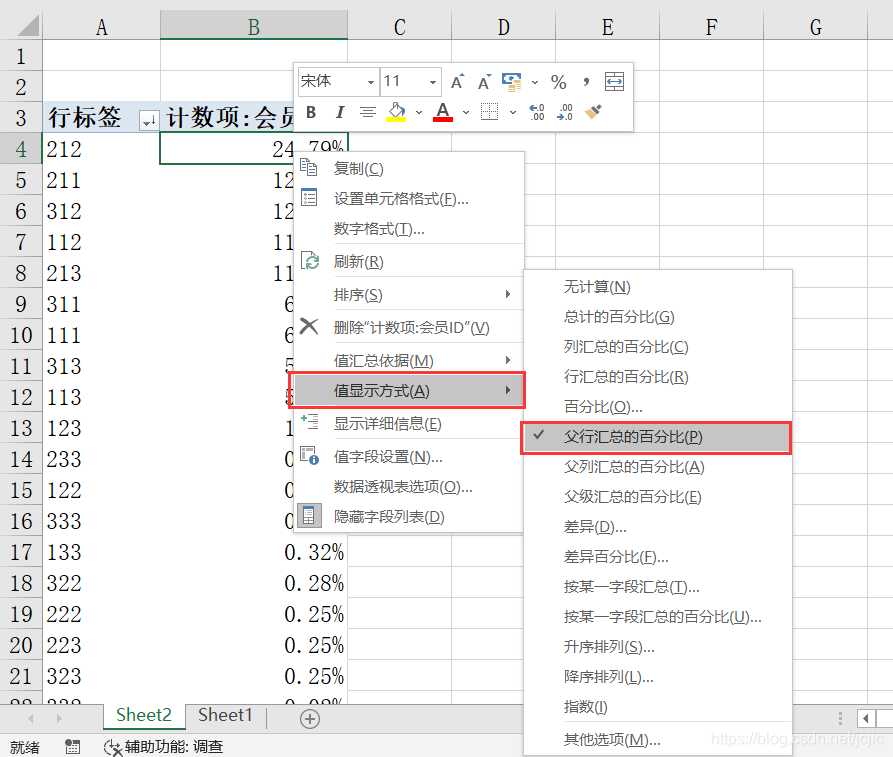
Task: Choose 百分比(O)... option
Action: (x=657, y=407)
